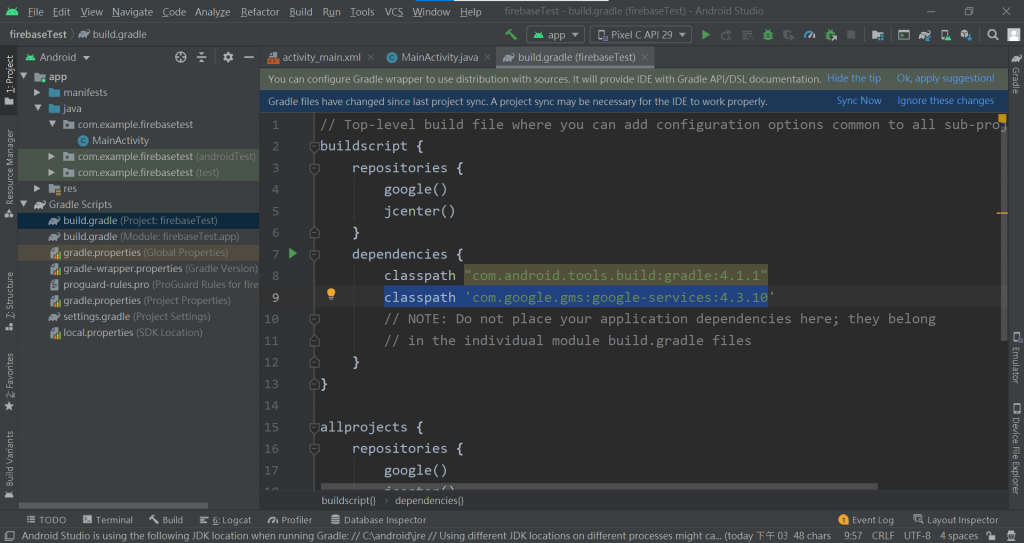Screen dimensions: 1024x543
Task: Open the Android project view dropdown
Action: pyautogui.click(x=58, y=58)
